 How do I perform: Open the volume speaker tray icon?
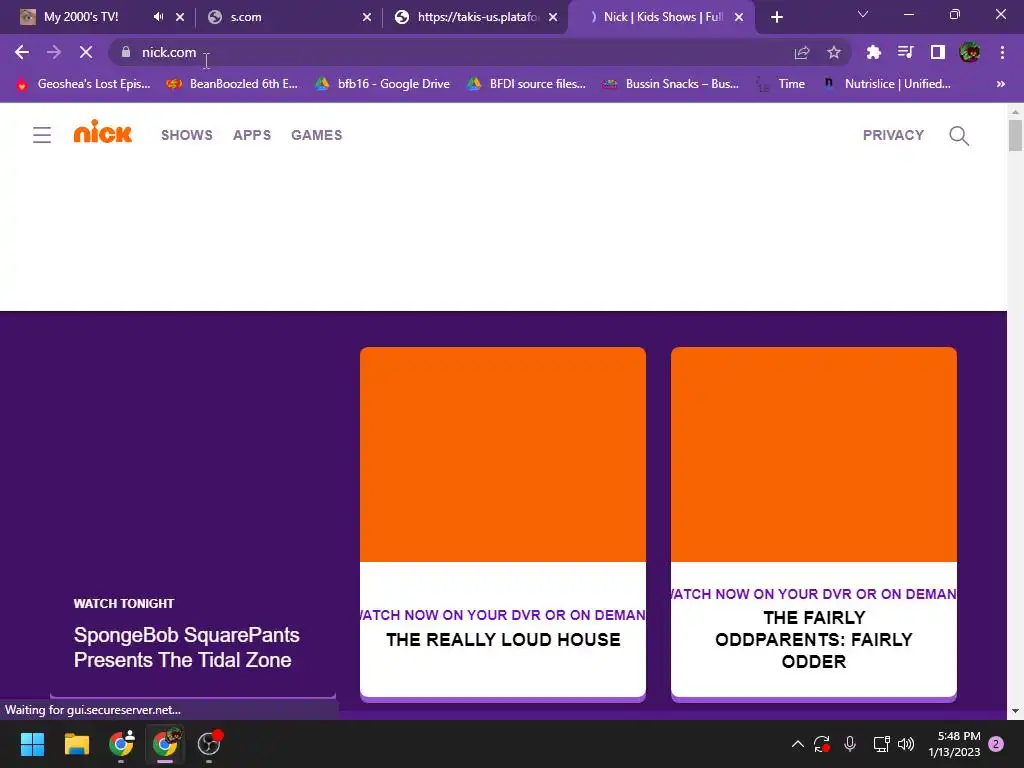click(x=906, y=744)
